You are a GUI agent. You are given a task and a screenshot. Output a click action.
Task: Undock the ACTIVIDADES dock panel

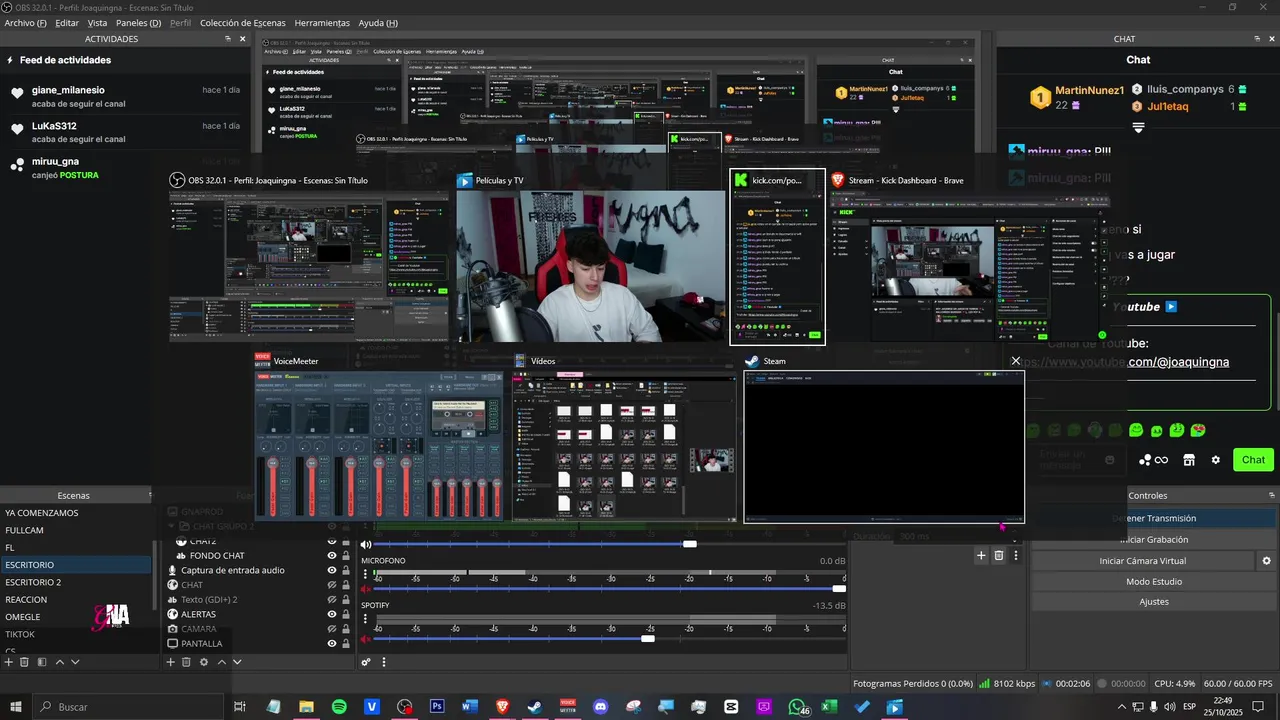click(228, 39)
